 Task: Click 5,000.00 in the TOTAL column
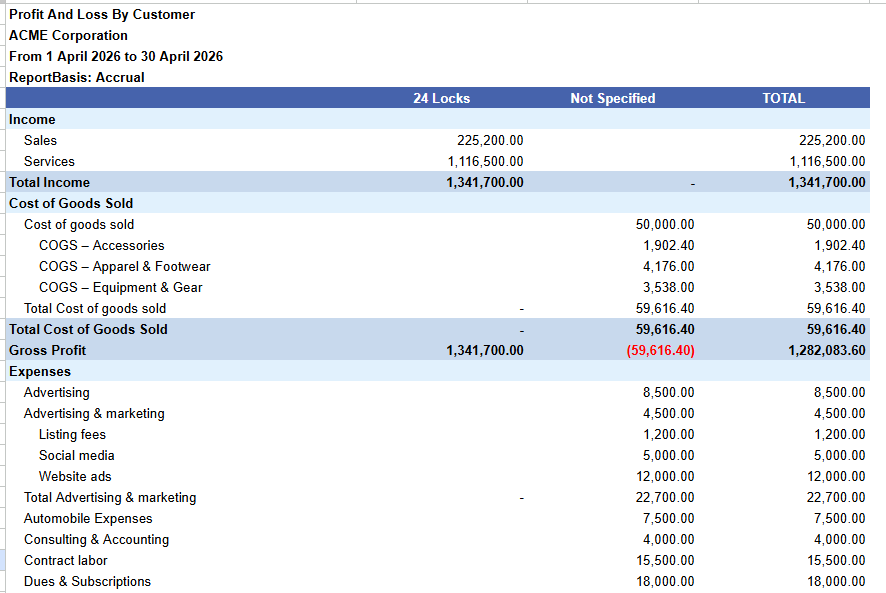tap(839, 455)
